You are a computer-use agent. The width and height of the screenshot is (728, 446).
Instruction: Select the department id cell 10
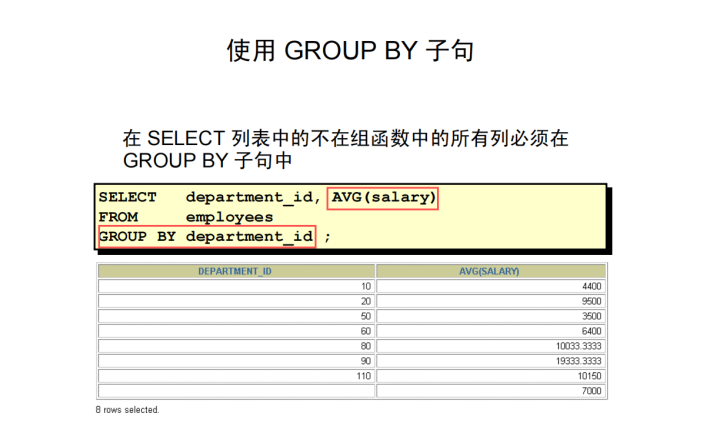[x=236, y=286]
